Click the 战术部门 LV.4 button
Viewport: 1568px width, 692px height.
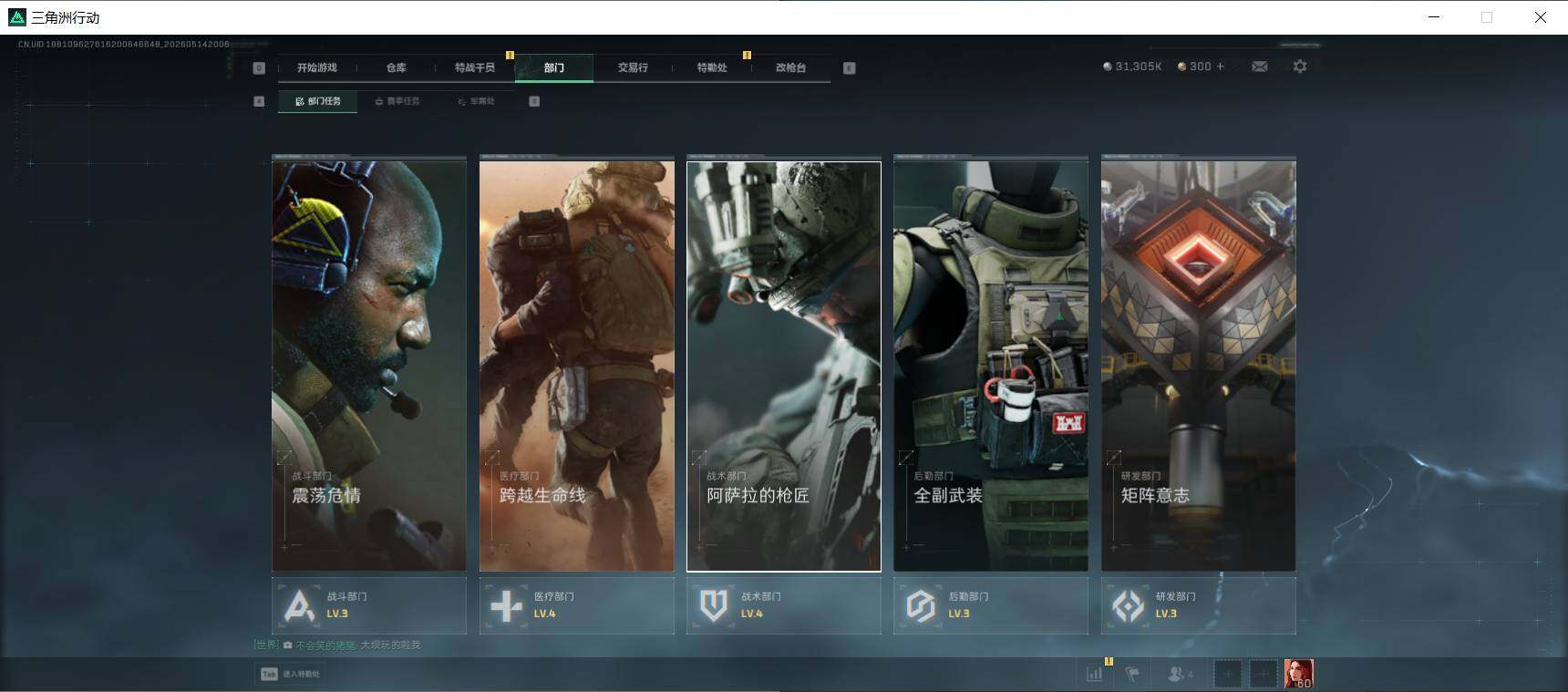point(784,605)
